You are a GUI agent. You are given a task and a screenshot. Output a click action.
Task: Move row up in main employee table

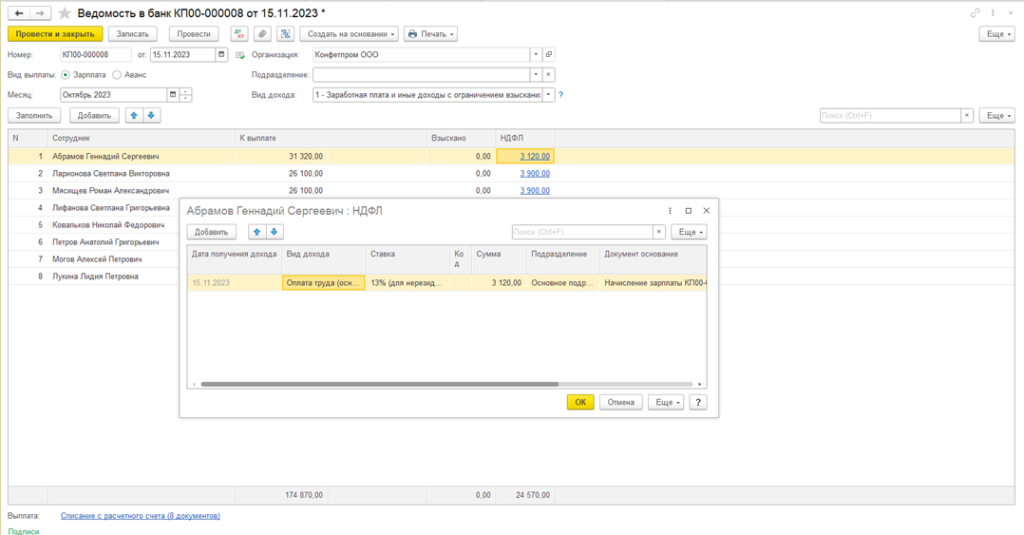pyautogui.click(x=134, y=115)
